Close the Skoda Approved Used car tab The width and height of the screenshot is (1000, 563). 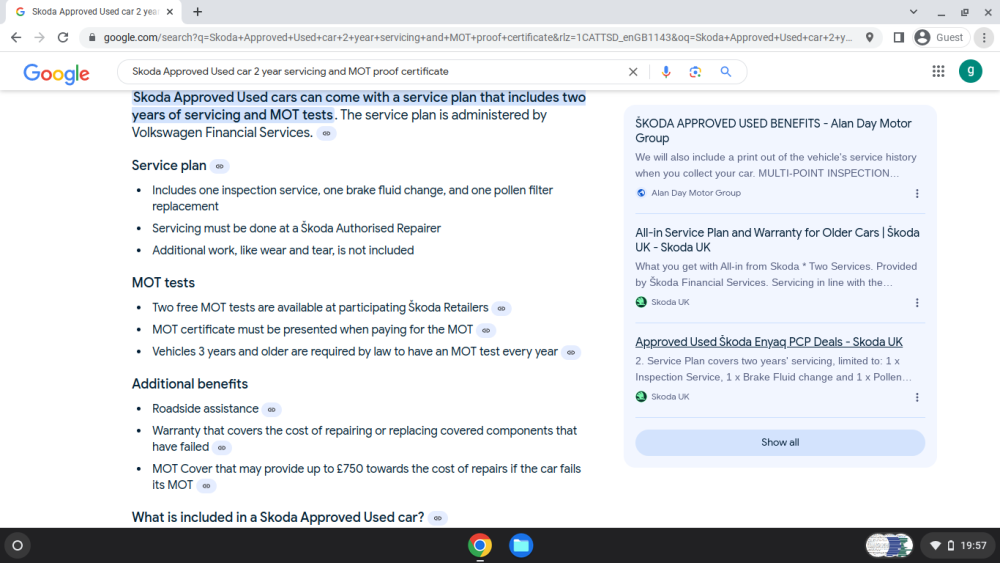(170, 11)
